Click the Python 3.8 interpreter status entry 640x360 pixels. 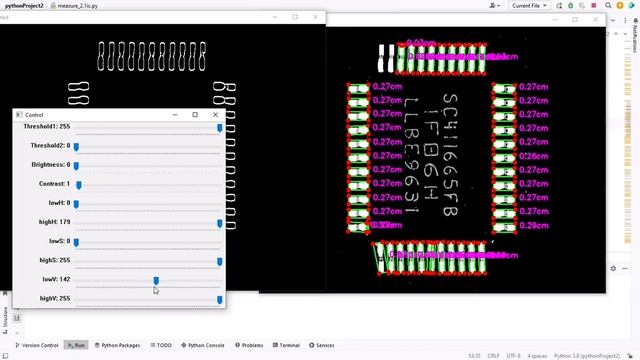pyautogui.click(x=587, y=356)
